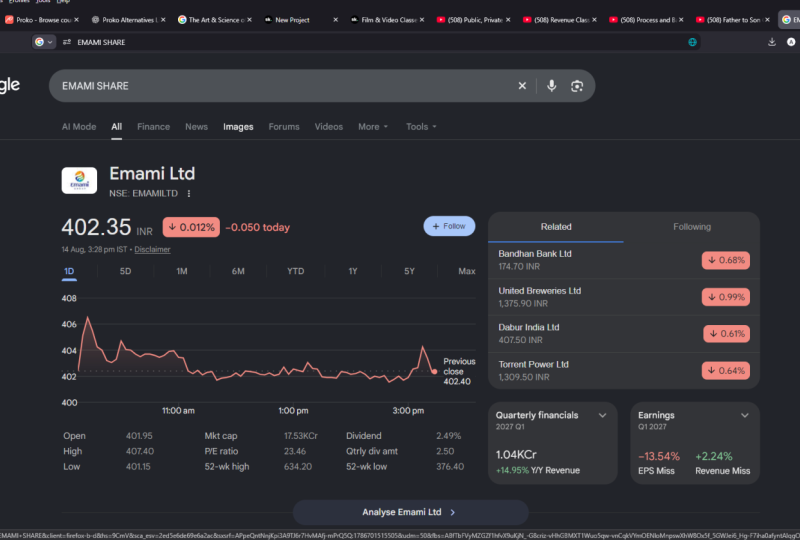Viewport: 800px width, 540px height.
Task: Open Google Lens image search icon
Action: click(577, 86)
